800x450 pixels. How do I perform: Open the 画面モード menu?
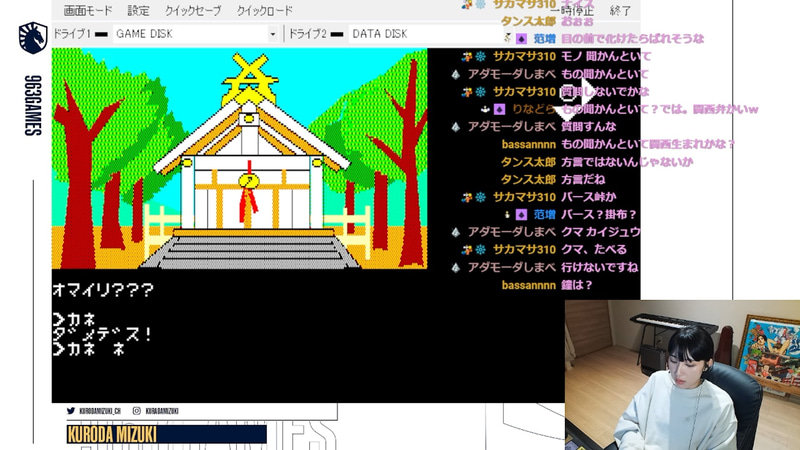(x=88, y=11)
